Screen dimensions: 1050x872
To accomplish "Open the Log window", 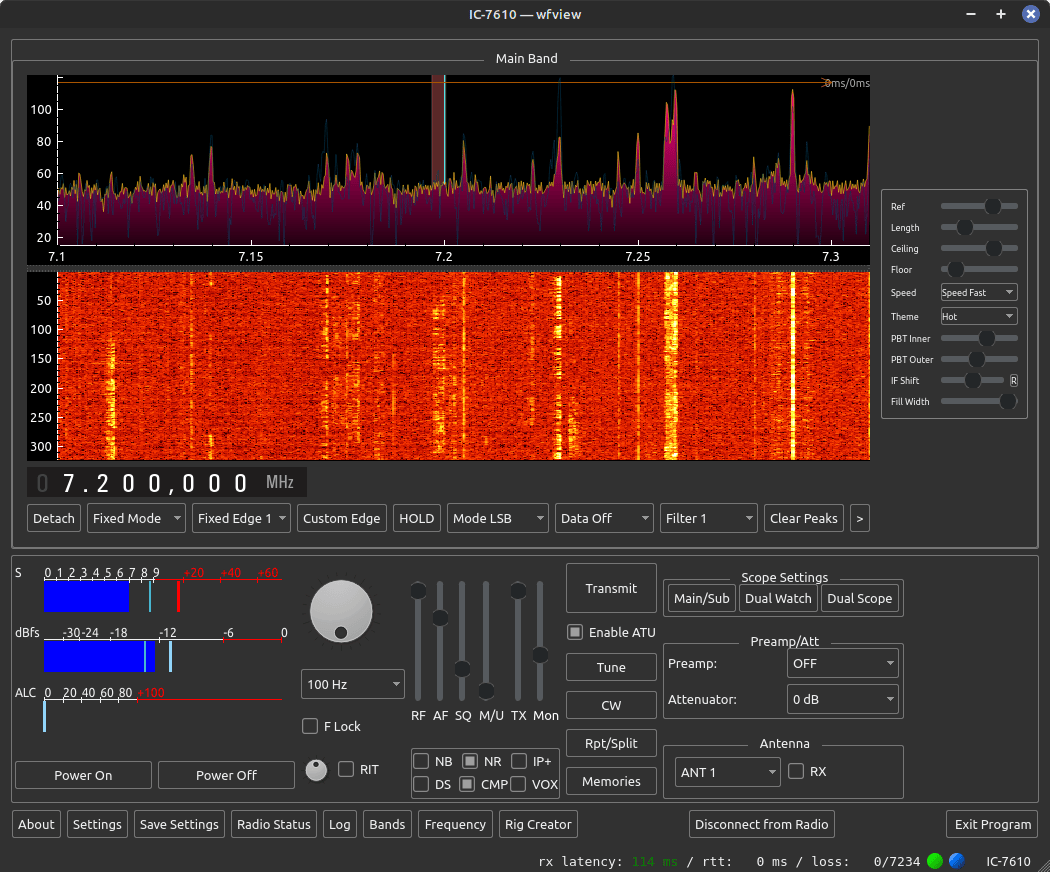I will point(340,824).
